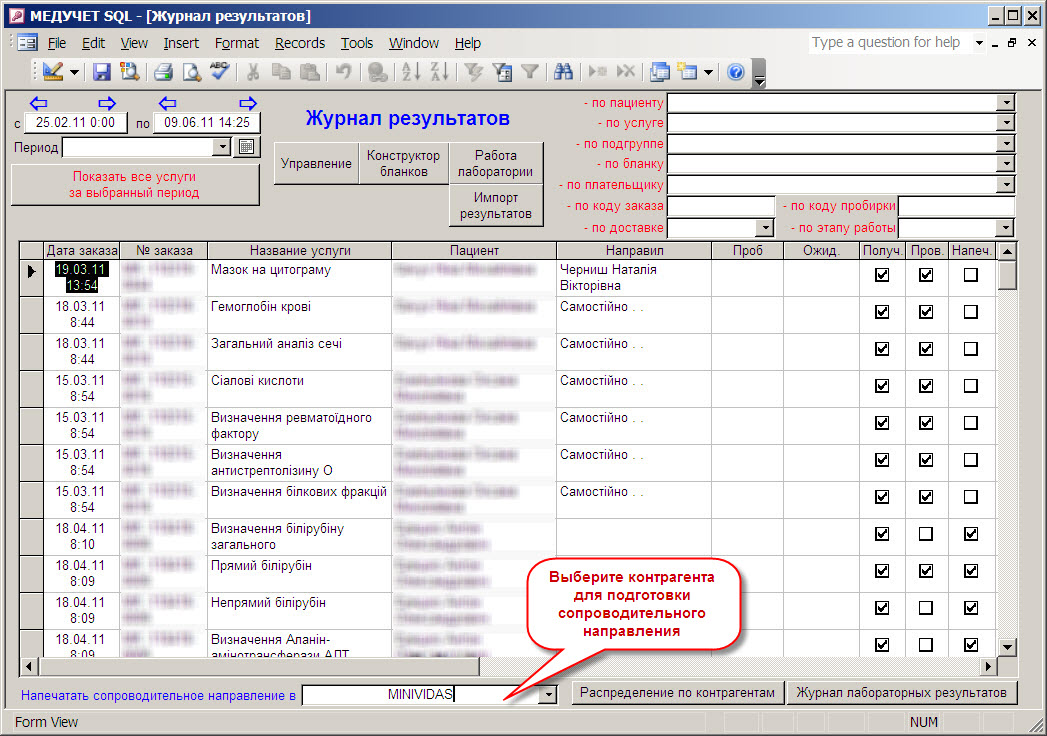Click the 'по коду заказа' input field

[x=721, y=206]
